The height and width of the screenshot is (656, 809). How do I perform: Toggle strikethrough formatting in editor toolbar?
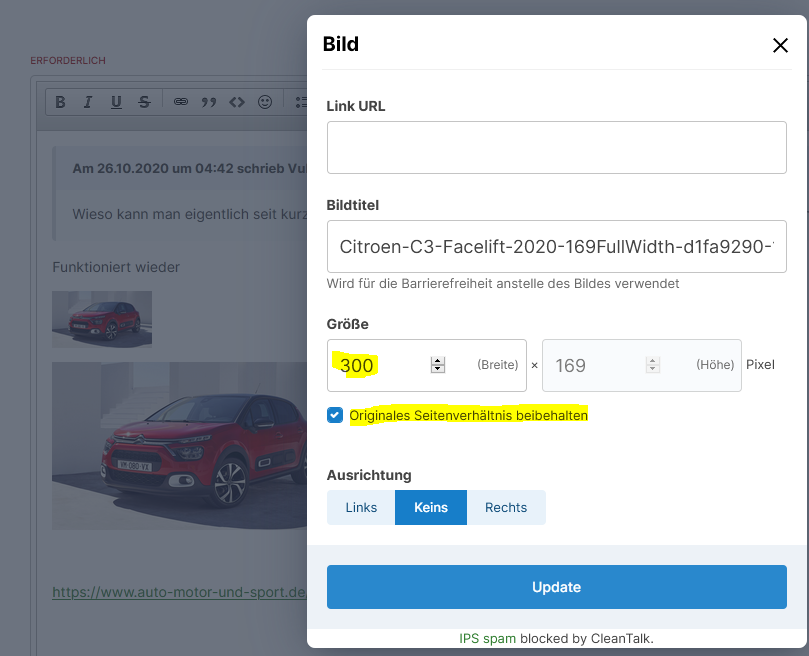coord(144,102)
